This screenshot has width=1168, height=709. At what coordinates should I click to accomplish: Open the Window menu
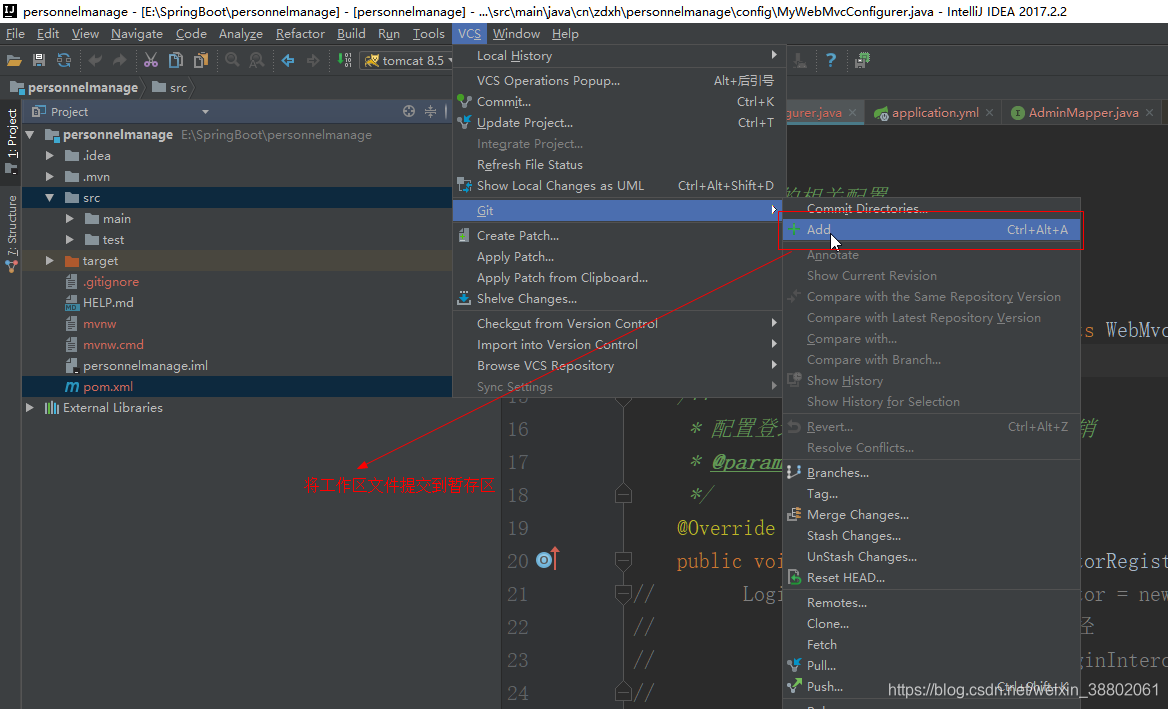pos(516,34)
